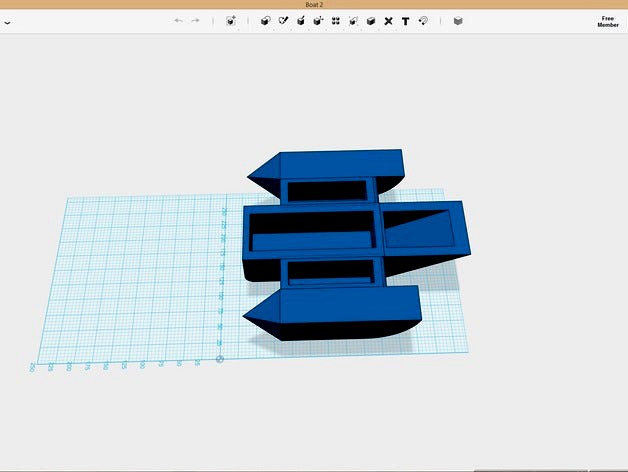Click the grid origin circle marker

point(219,359)
